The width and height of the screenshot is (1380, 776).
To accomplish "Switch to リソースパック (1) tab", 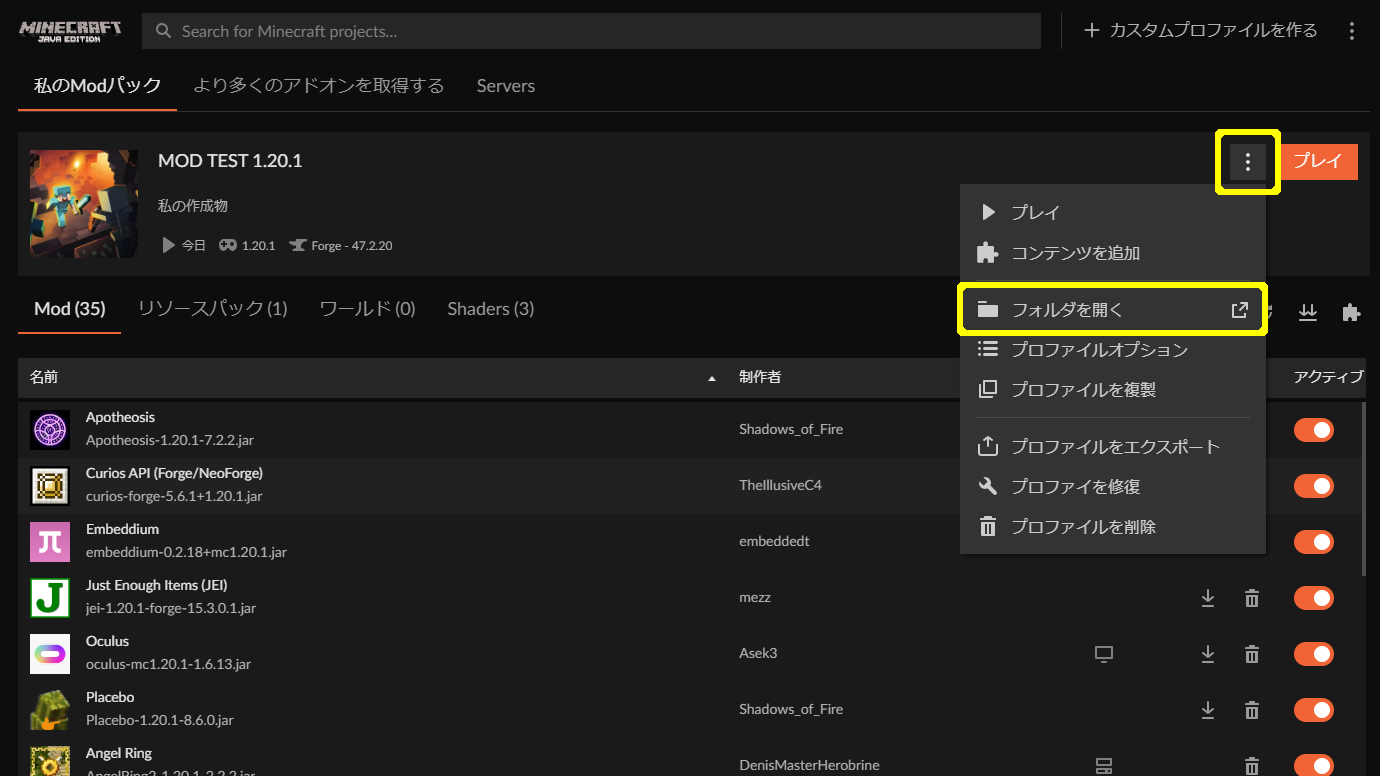I will tap(212, 309).
